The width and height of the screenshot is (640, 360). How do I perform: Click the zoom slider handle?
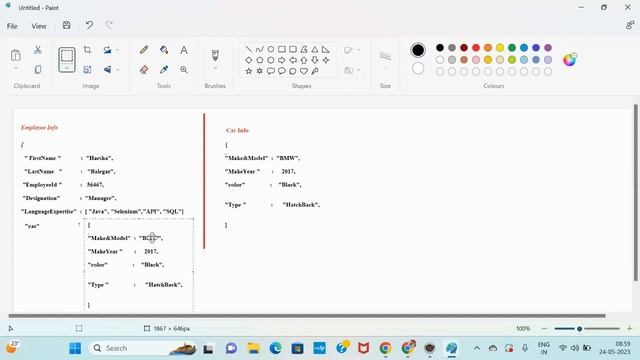(579, 329)
